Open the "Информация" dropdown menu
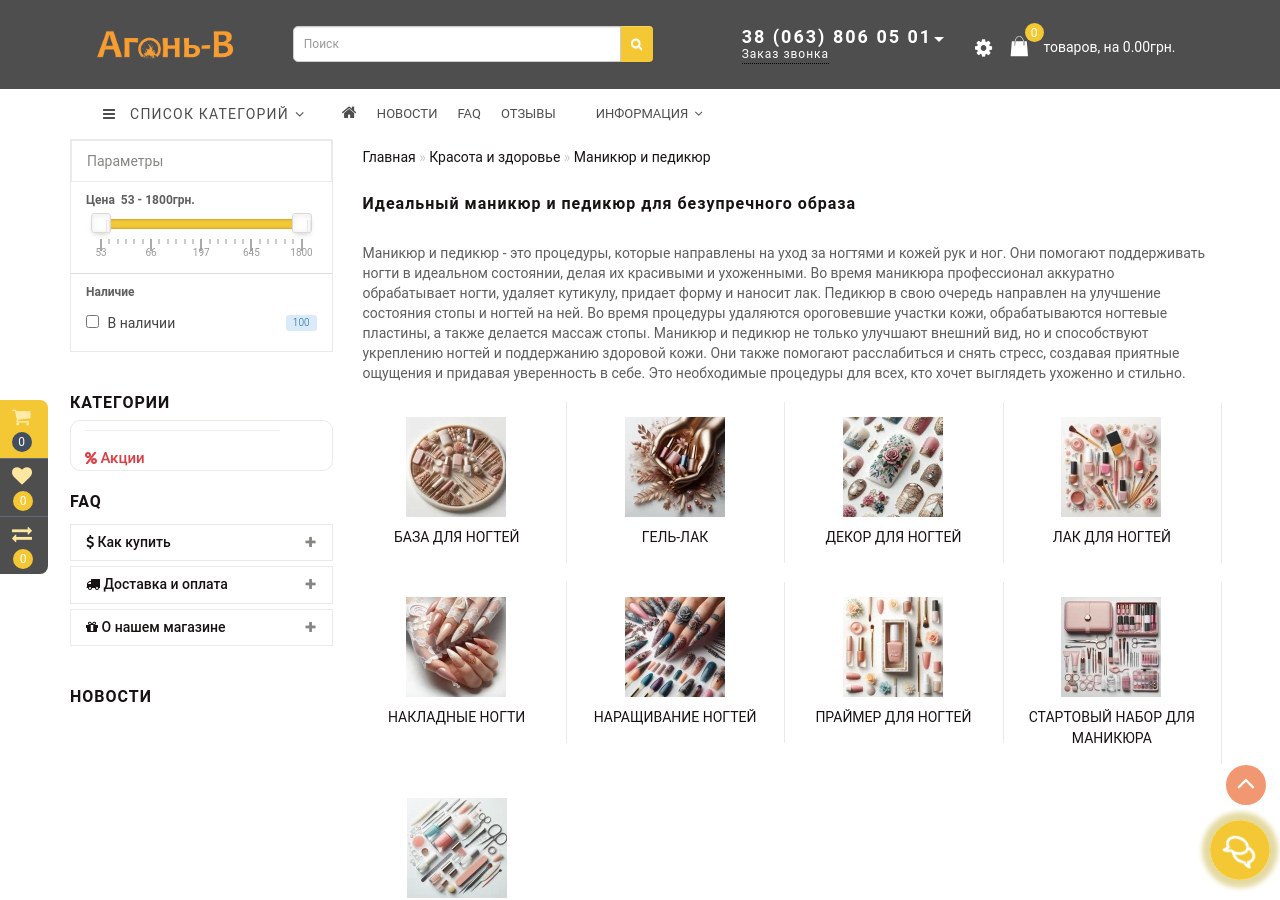The height and width of the screenshot is (900, 1280). 648,114
